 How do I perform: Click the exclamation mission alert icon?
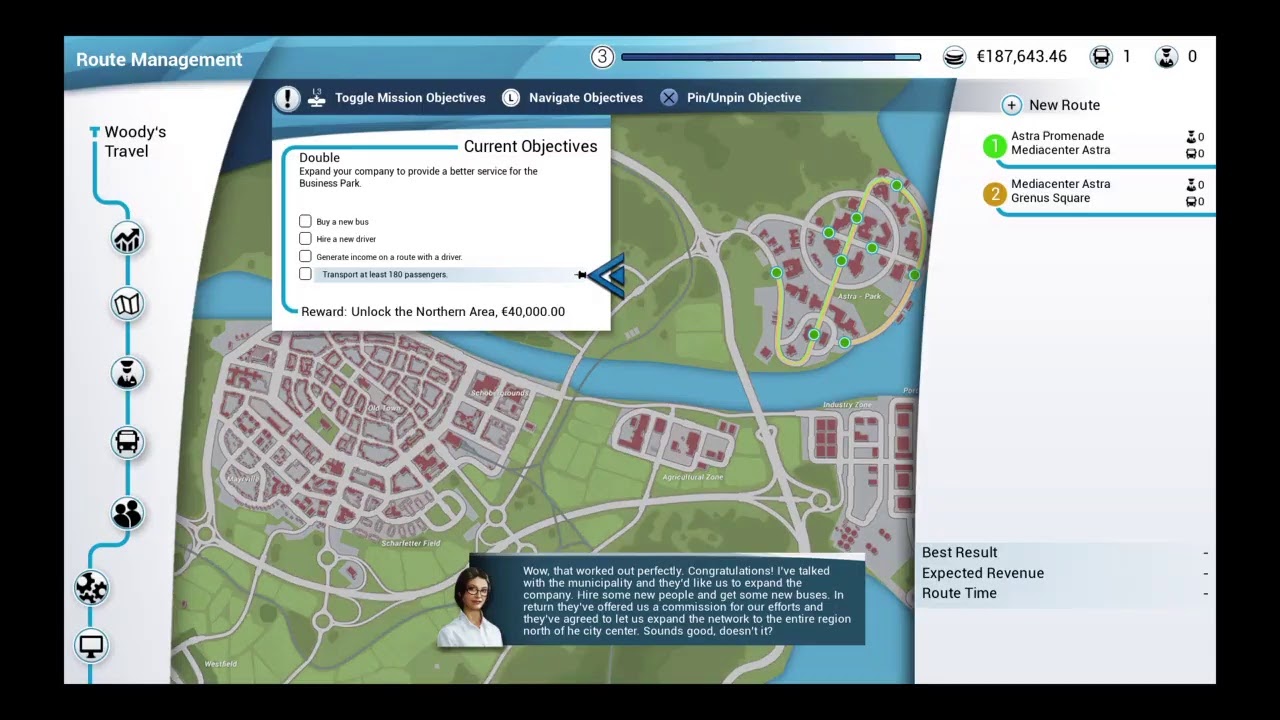(287, 98)
